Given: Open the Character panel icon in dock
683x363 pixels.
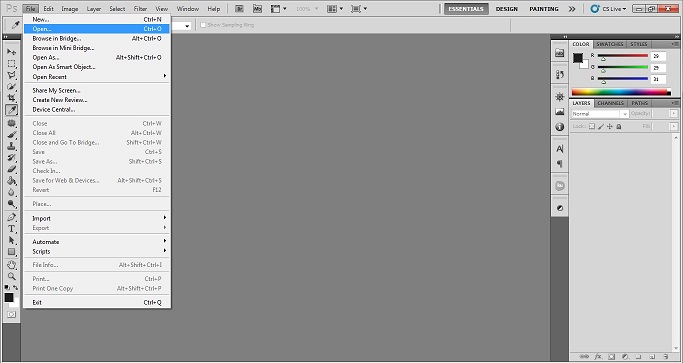Looking at the screenshot, I should tap(560, 149).
